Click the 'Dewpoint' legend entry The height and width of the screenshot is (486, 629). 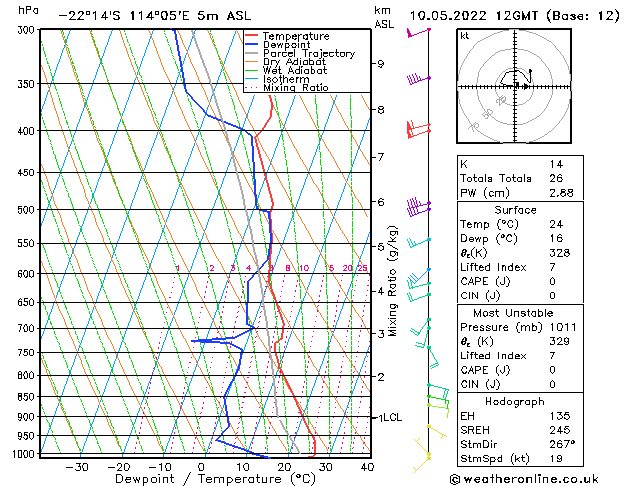286,45
